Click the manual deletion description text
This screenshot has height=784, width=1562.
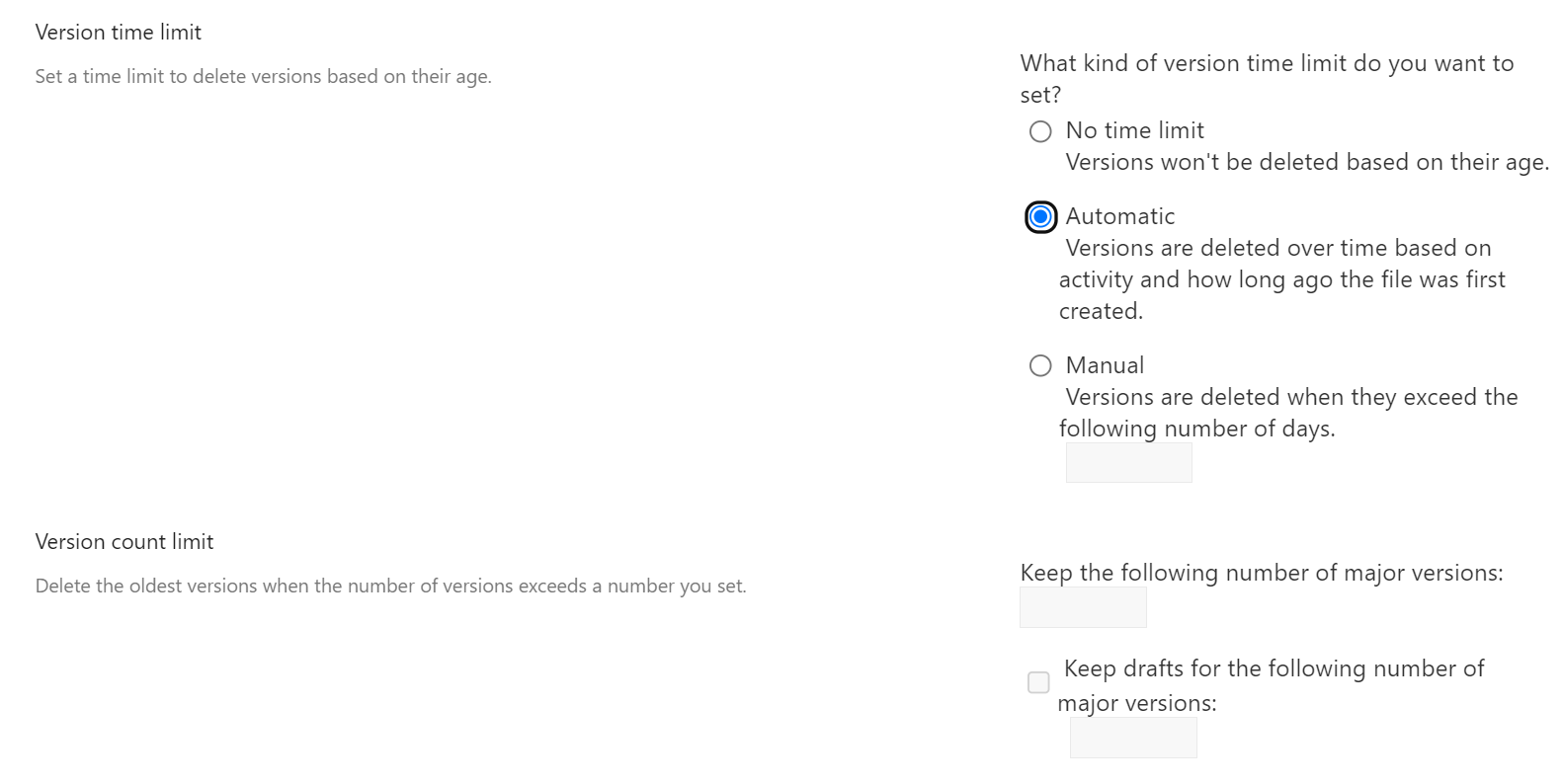tap(1289, 412)
